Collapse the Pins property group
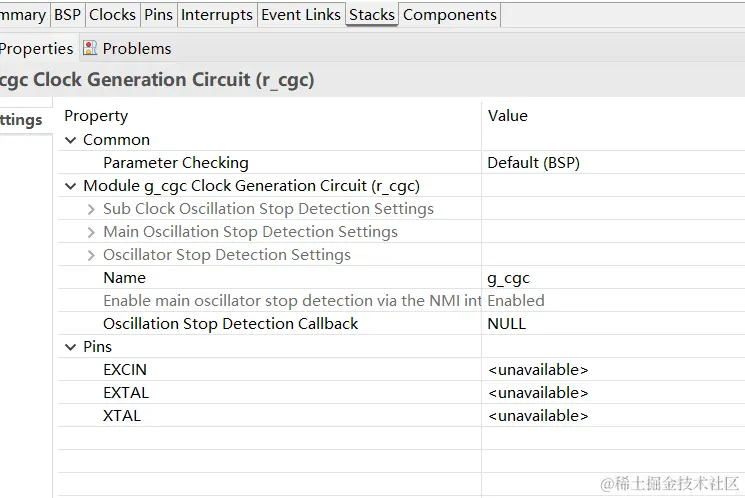The width and height of the screenshot is (745, 498). pyautogui.click(x=71, y=347)
